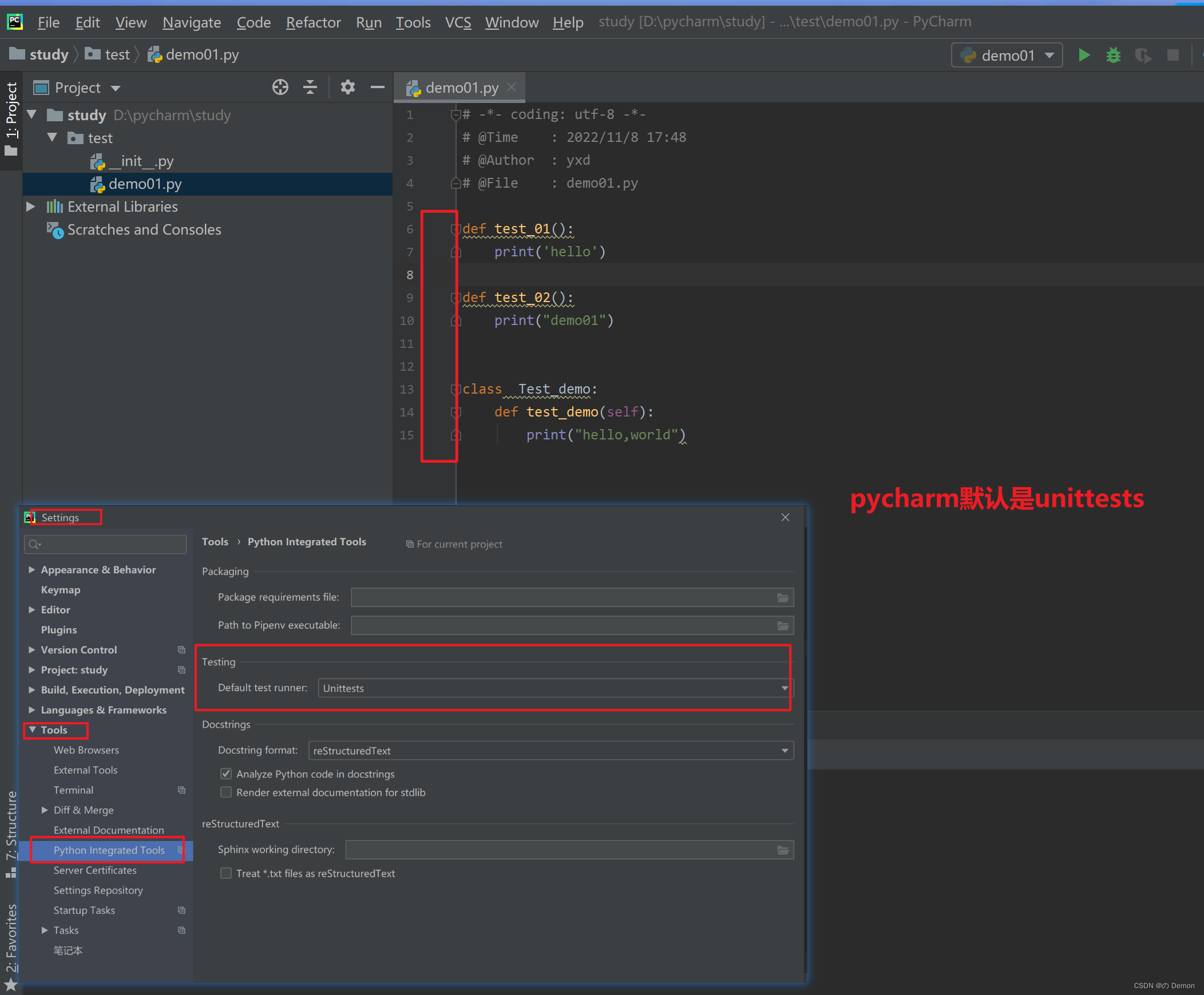
Task: Click project-level icon beside Terminal
Action: click(x=182, y=790)
